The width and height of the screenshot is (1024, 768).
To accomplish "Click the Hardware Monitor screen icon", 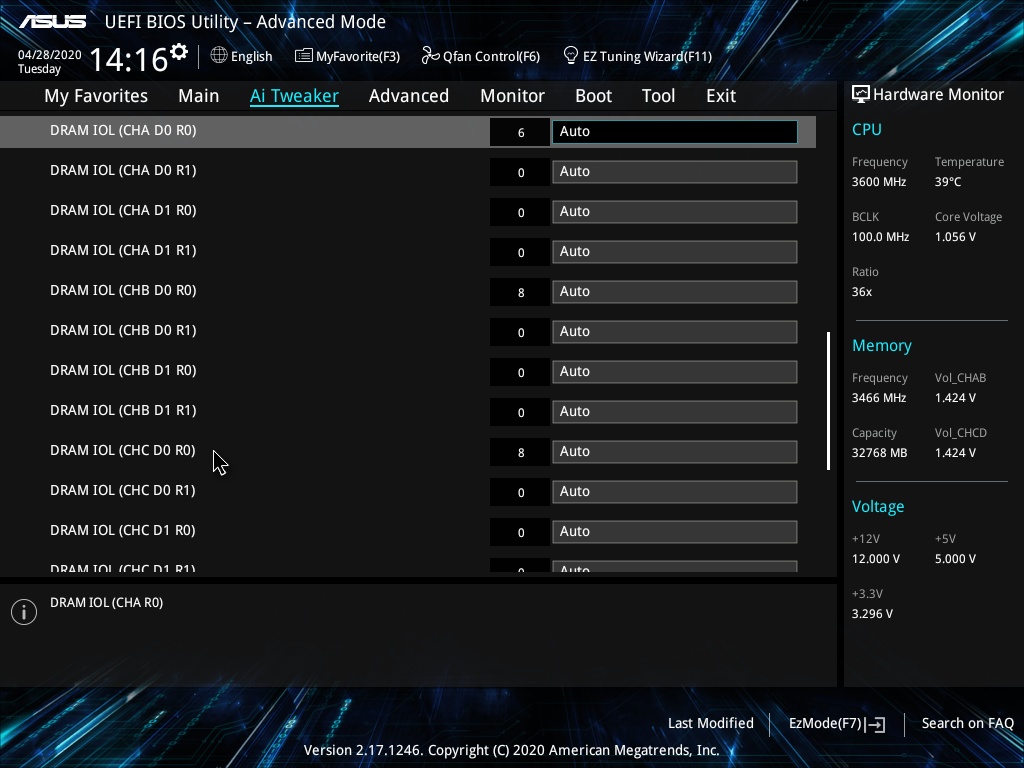I will coord(861,95).
